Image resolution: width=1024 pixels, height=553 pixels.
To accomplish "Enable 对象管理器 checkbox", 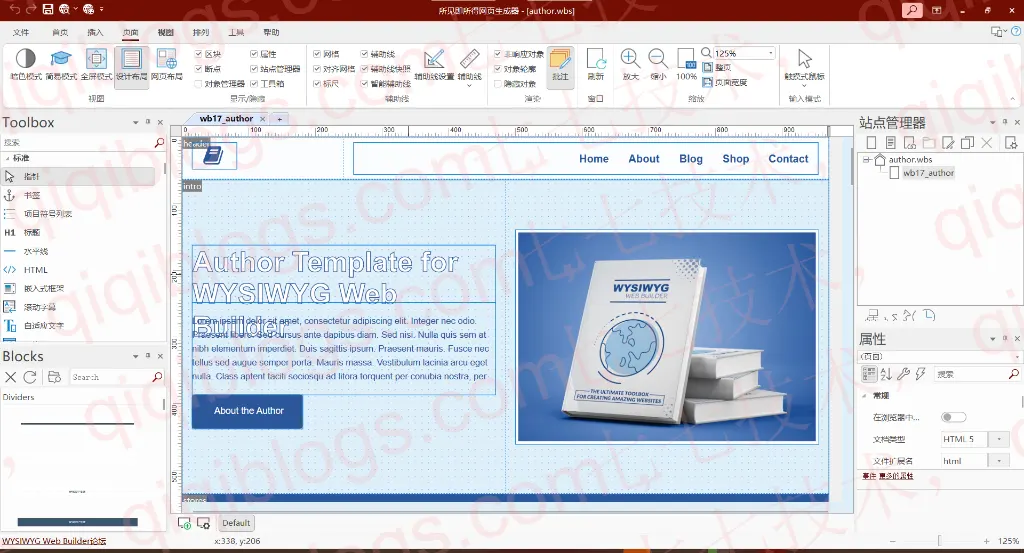I will pyautogui.click(x=198, y=84).
